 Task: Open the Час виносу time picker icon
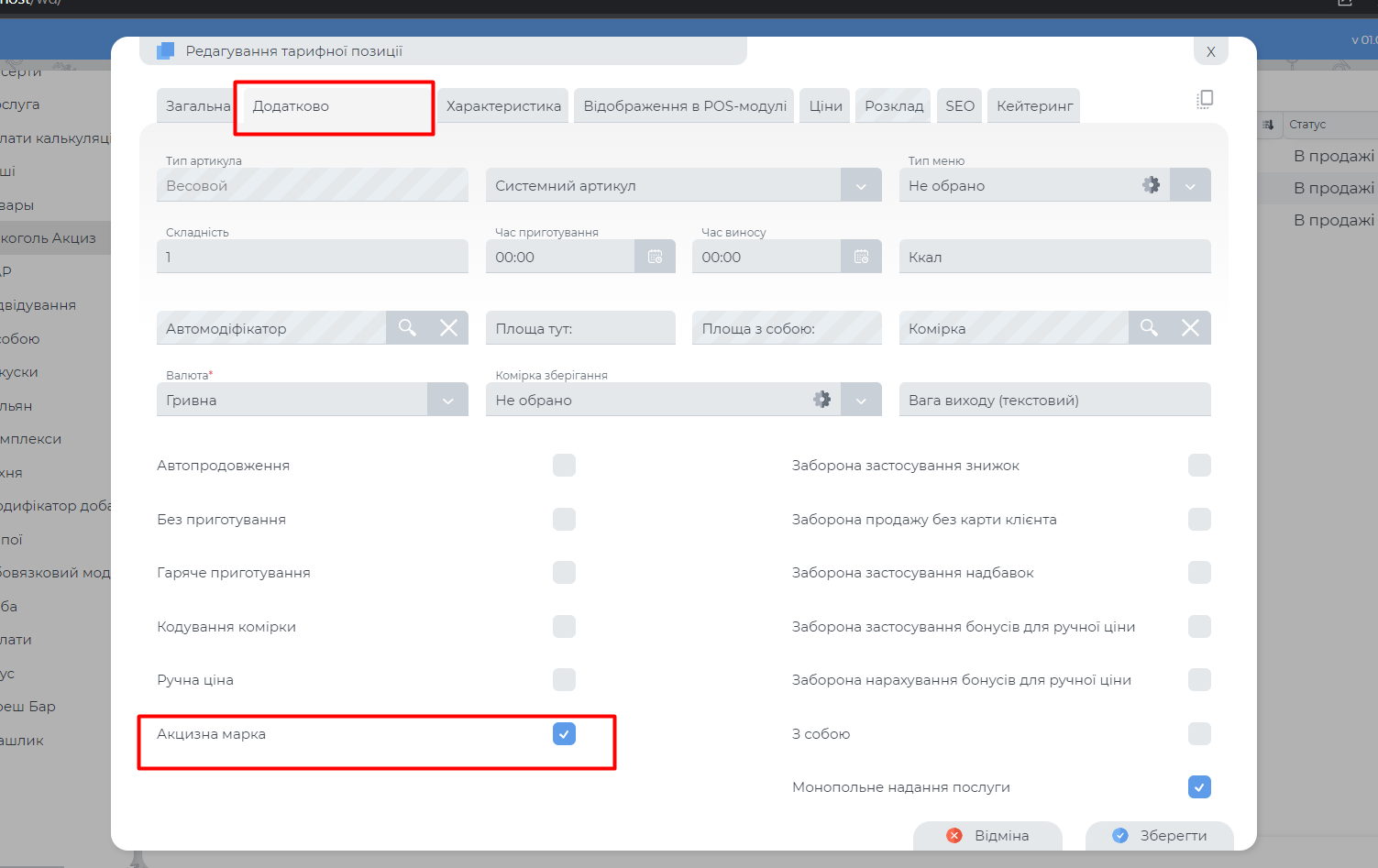[x=861, y=257]
